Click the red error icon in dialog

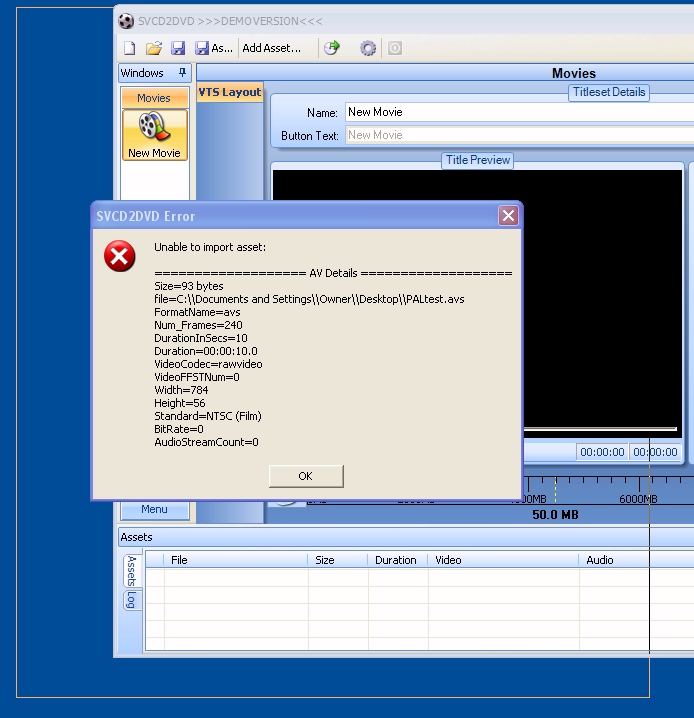(119, 256)
